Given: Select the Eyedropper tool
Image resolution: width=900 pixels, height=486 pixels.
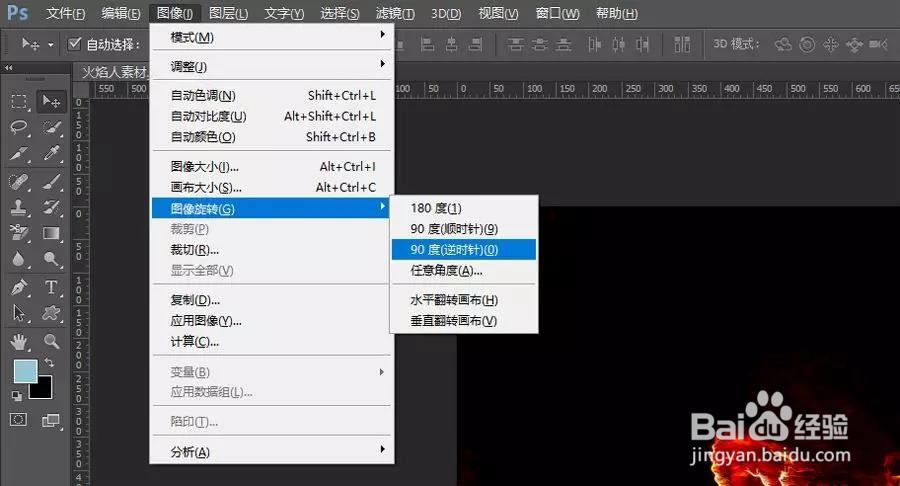Looking at the screenshot, I should click(x=51, y=153).
